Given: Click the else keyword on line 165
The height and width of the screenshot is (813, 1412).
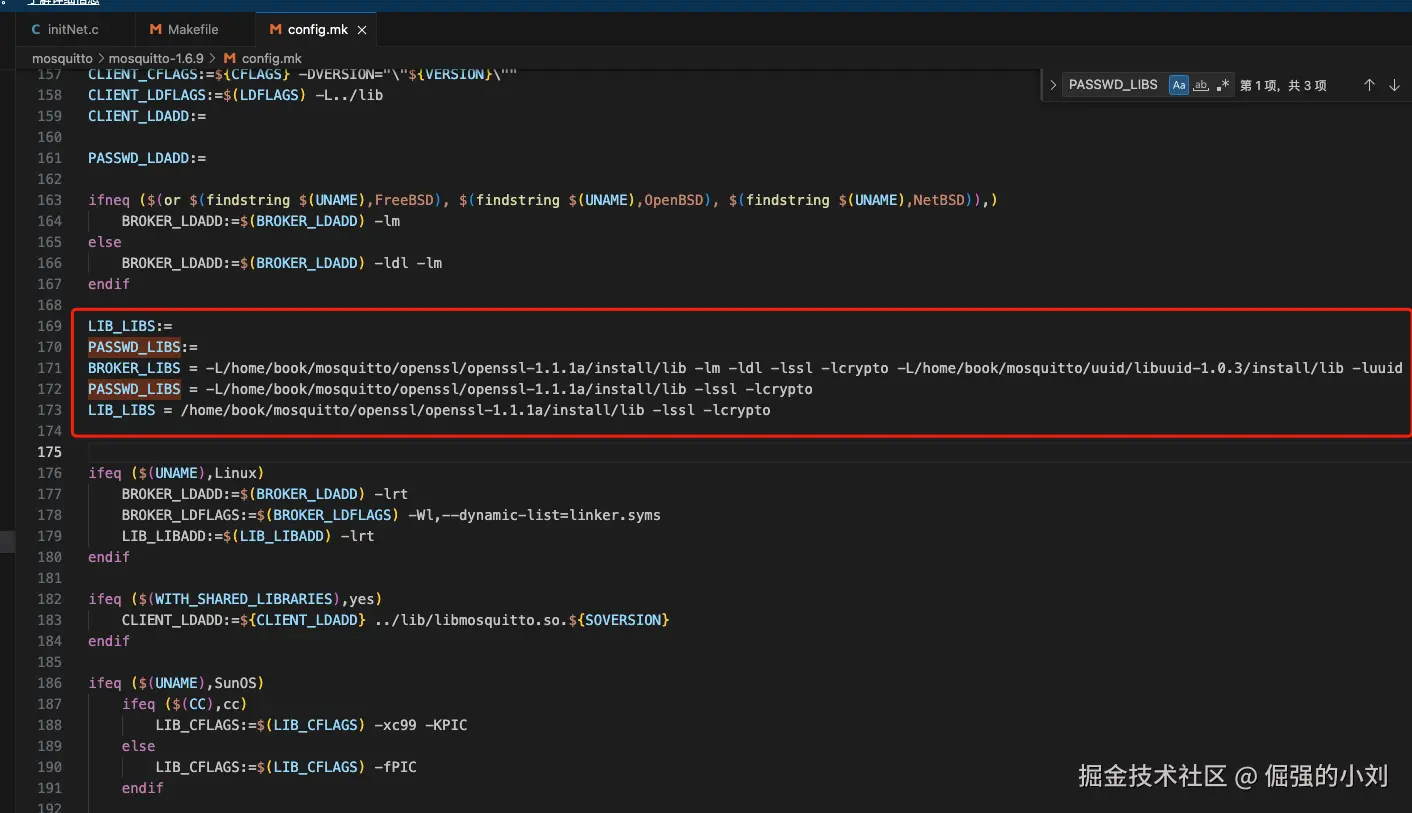Looking at the screenshot, I should tap(105, 242).
